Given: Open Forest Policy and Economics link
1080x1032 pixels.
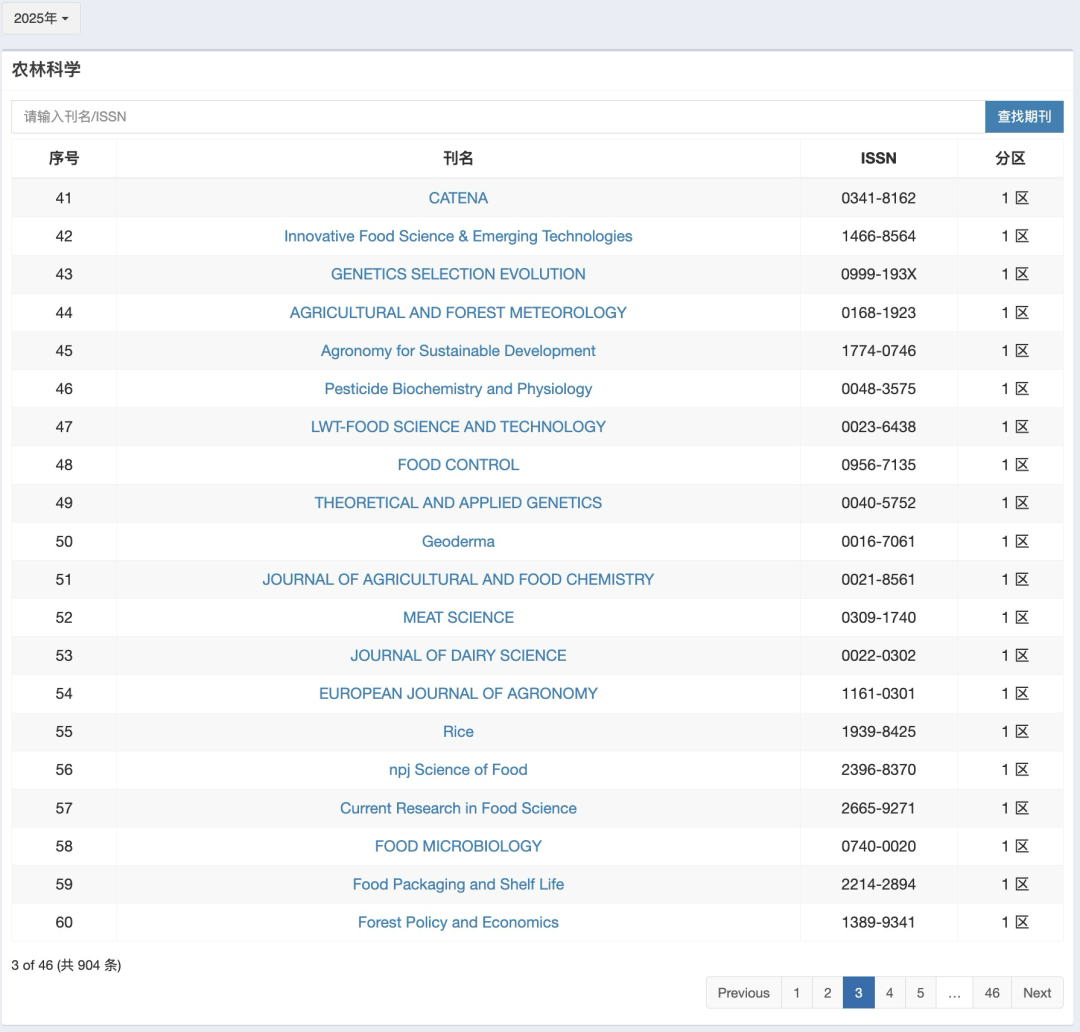Looking at the screenshot, I should point(458,922).
